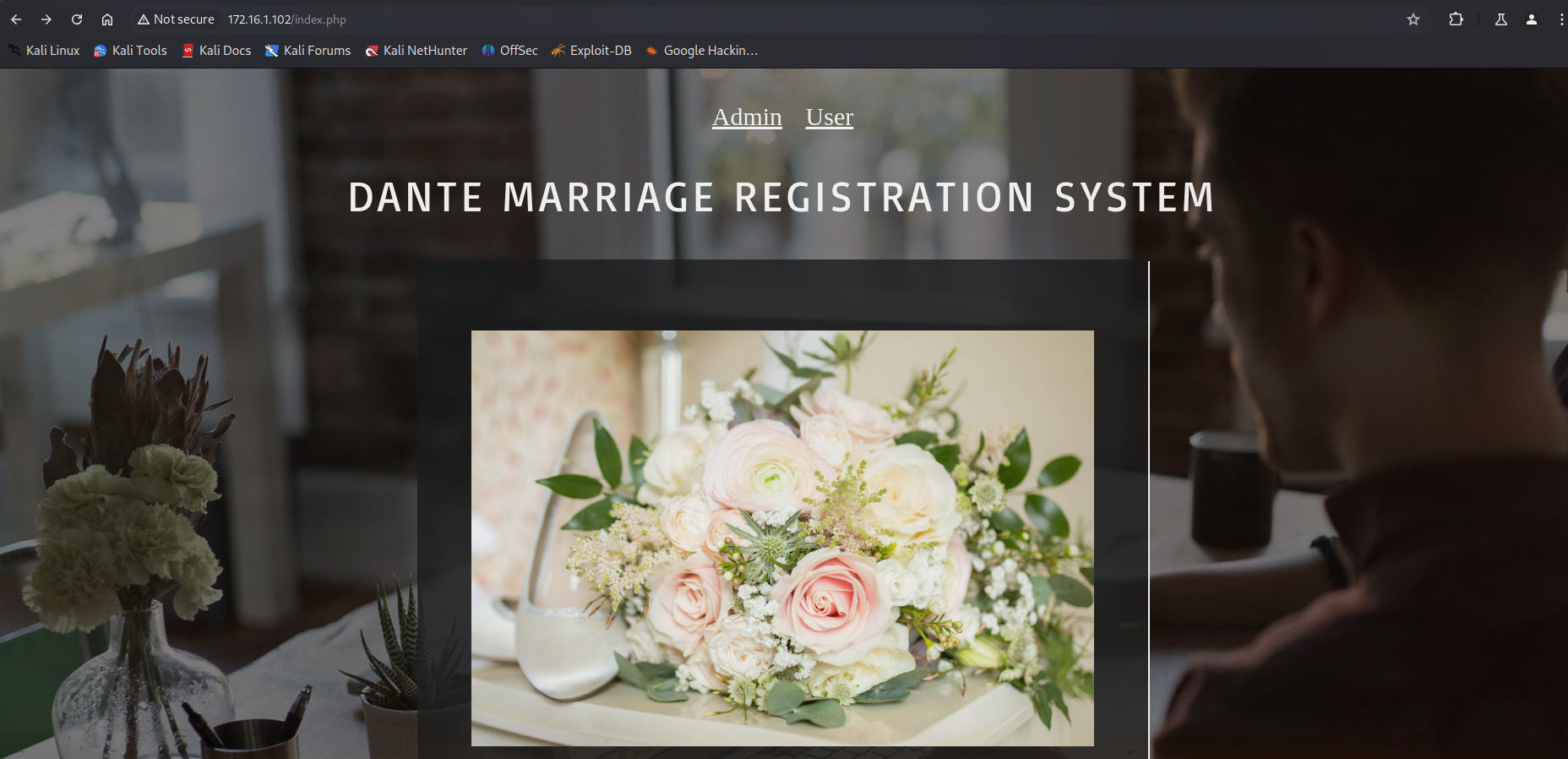This screenshot has width=1568, height=759.
Task: Open the Kali NetHunter bookmark
Action: tap(416, 51)
